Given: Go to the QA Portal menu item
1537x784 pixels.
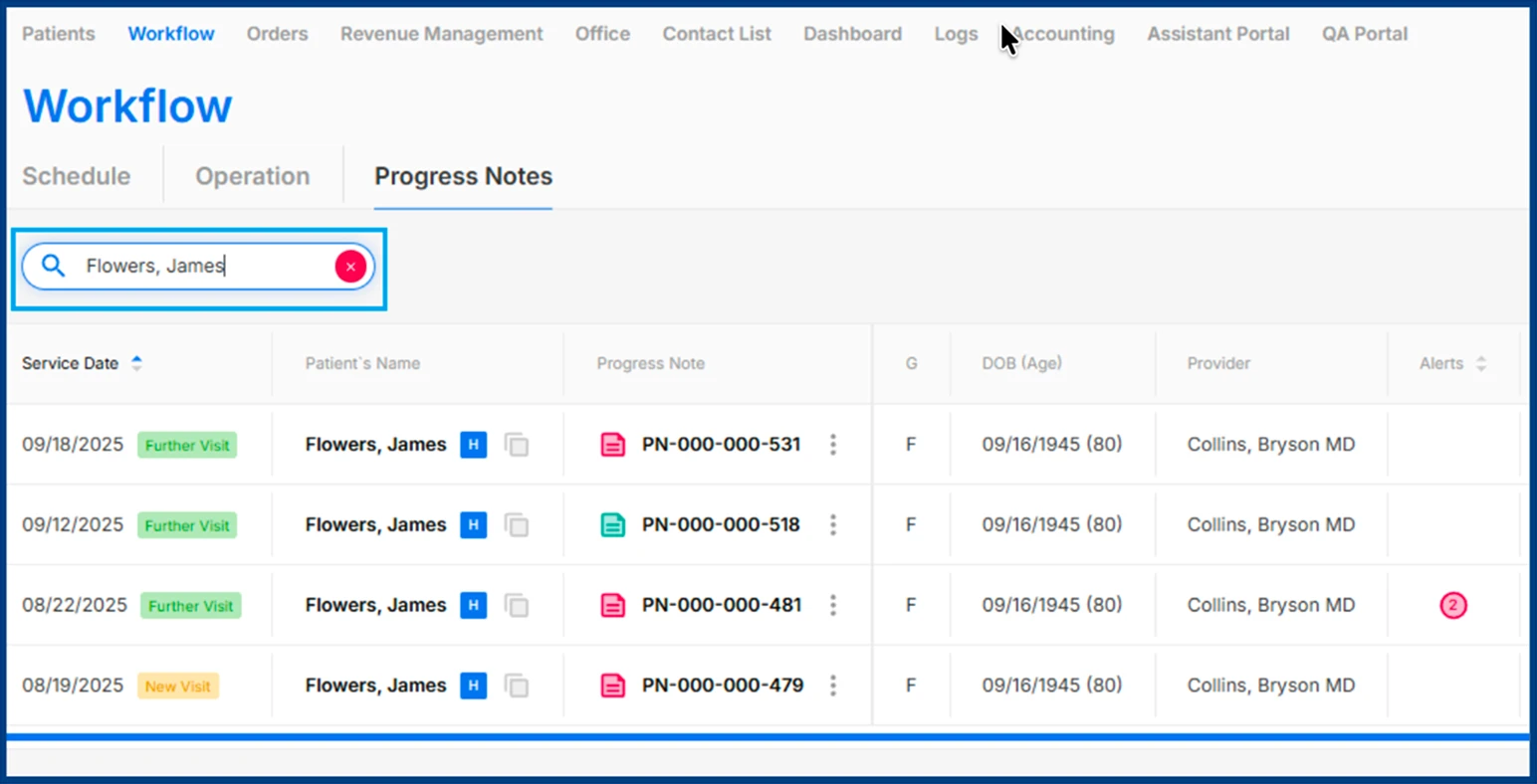Looking at the screenshot, I should [x=1364, y=34].
